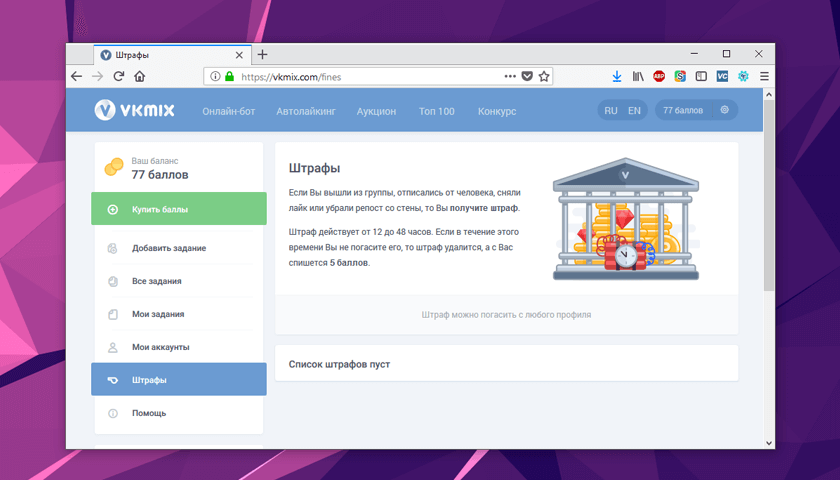Open the Firefox hamburger menu
Viewport: 840px width, 480px height.
pyautogui.click(x=764, y=76)
